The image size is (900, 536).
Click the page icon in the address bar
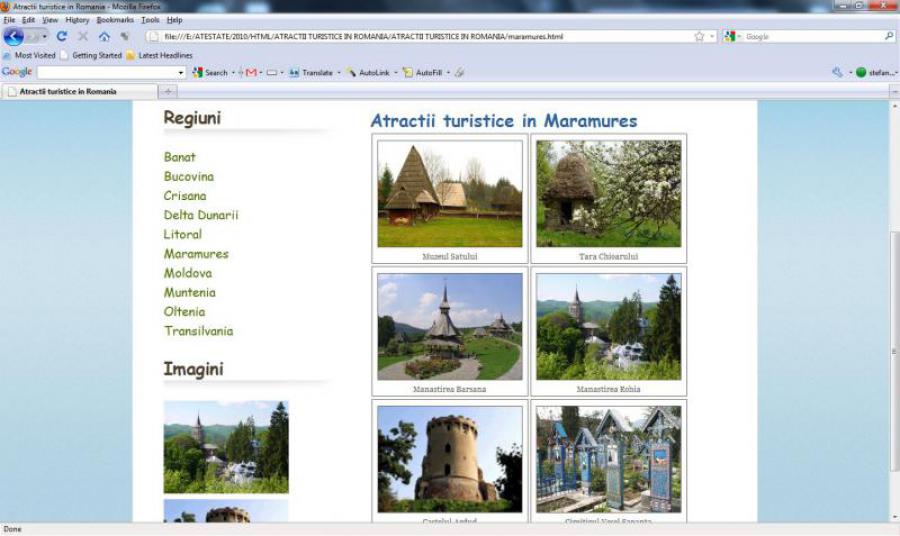pos(153,36)
